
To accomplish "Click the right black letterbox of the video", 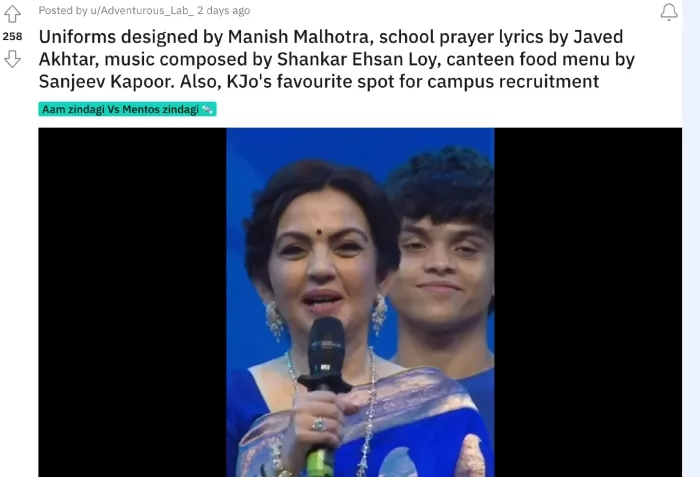I will (x=588, y=302).
